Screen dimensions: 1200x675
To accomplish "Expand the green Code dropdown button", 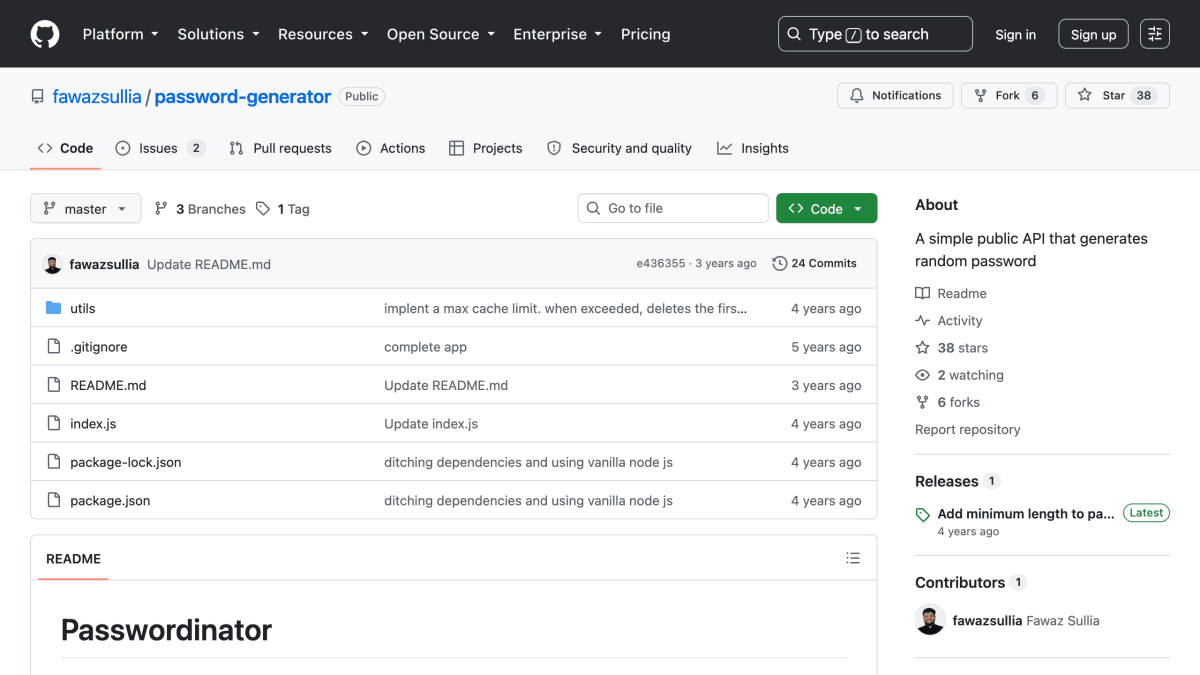I will 827,208.
